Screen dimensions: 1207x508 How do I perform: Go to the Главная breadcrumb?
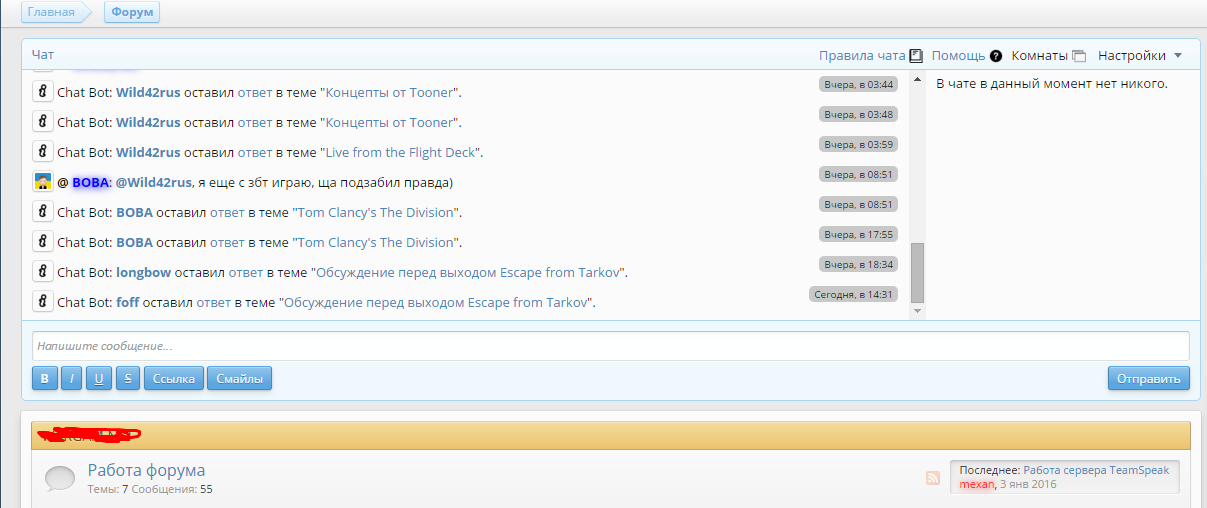pyautogui.click(x=50, y=12)
